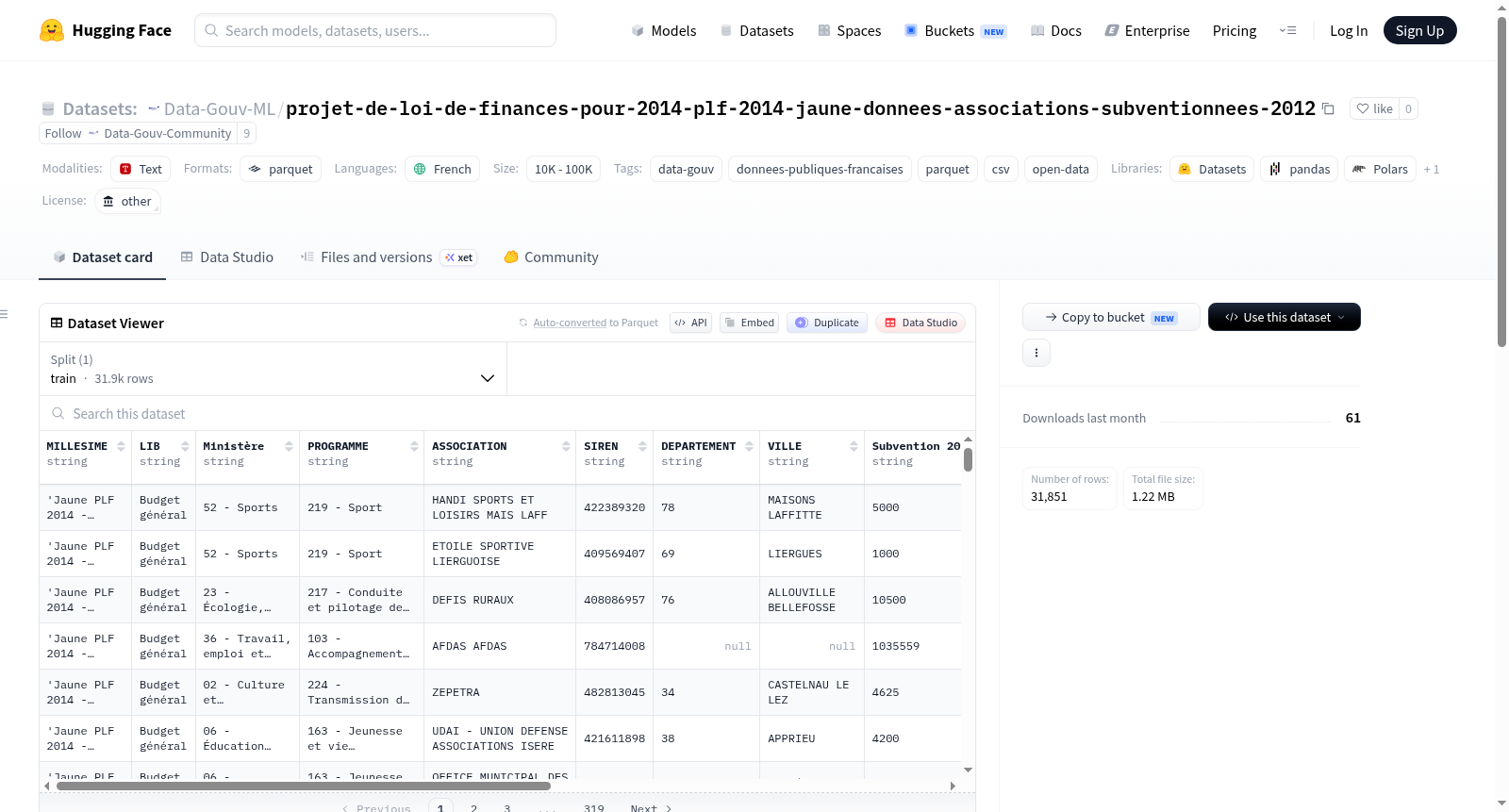Image resolution: width=1509 pixels, height=812 pixels.
Task: Select the Text modality tag
Action: [x=141, y=169]
